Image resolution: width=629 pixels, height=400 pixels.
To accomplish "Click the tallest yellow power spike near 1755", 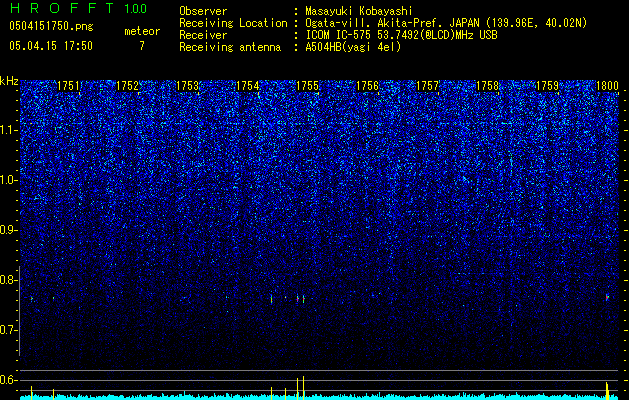I will point(303,388).
